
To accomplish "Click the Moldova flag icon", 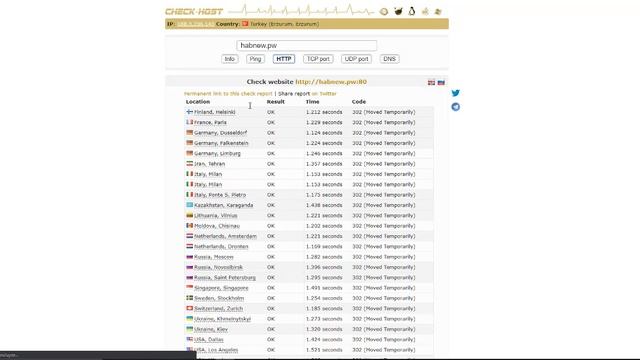I will pos(189,225).
